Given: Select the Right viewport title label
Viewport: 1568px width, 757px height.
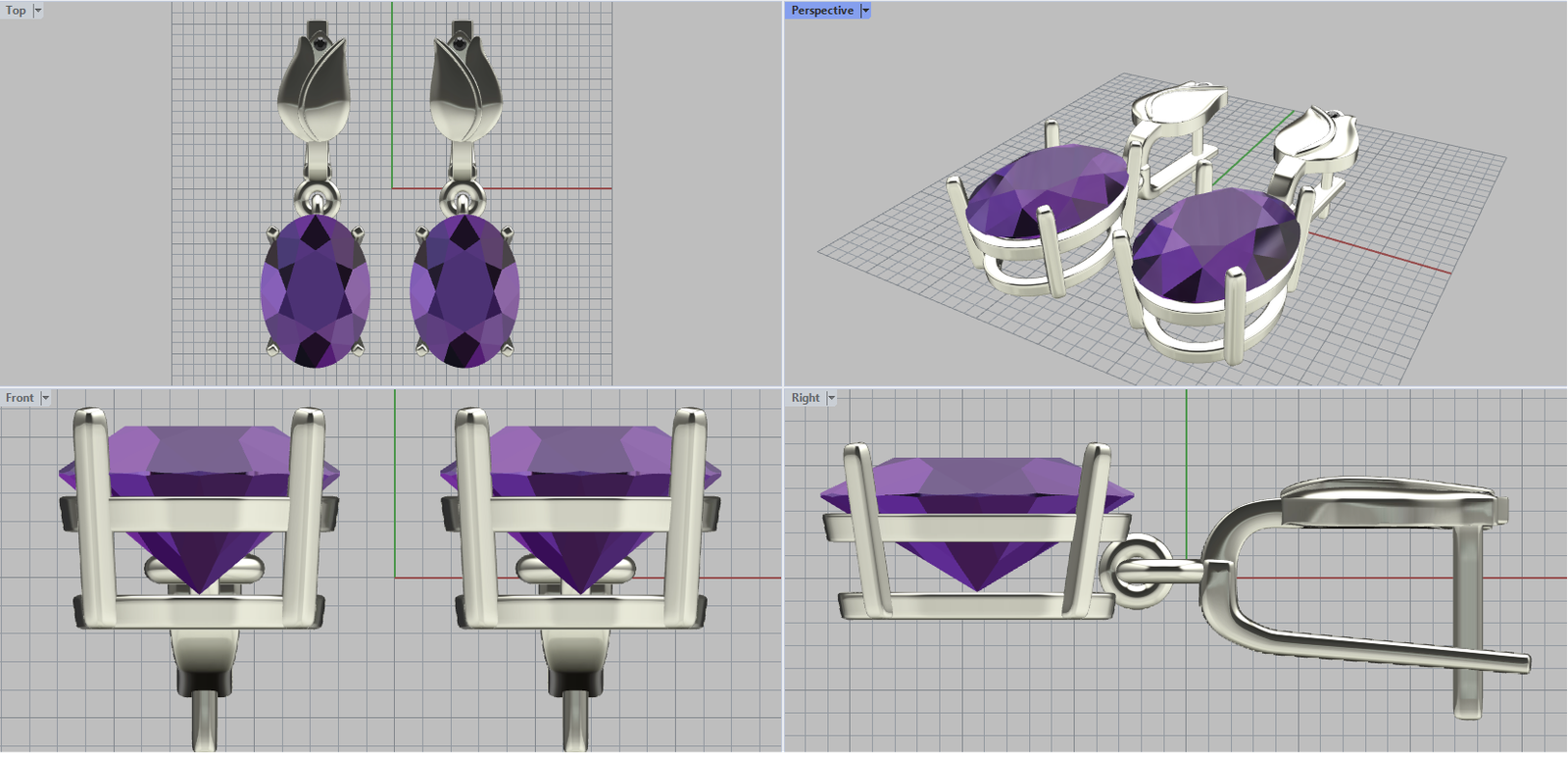Looking at the screenshot, I should [806, 398].
